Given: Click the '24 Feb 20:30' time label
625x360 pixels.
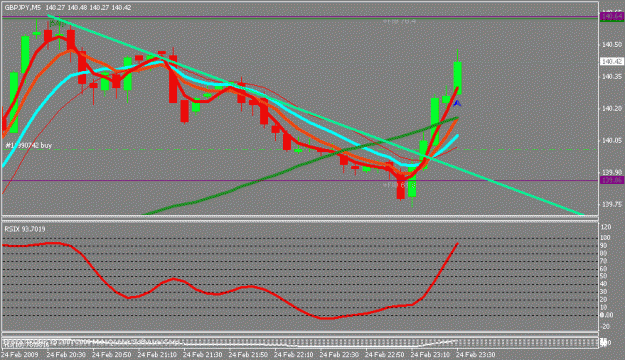Looking at the screenshot, I should tap(66, 354).
